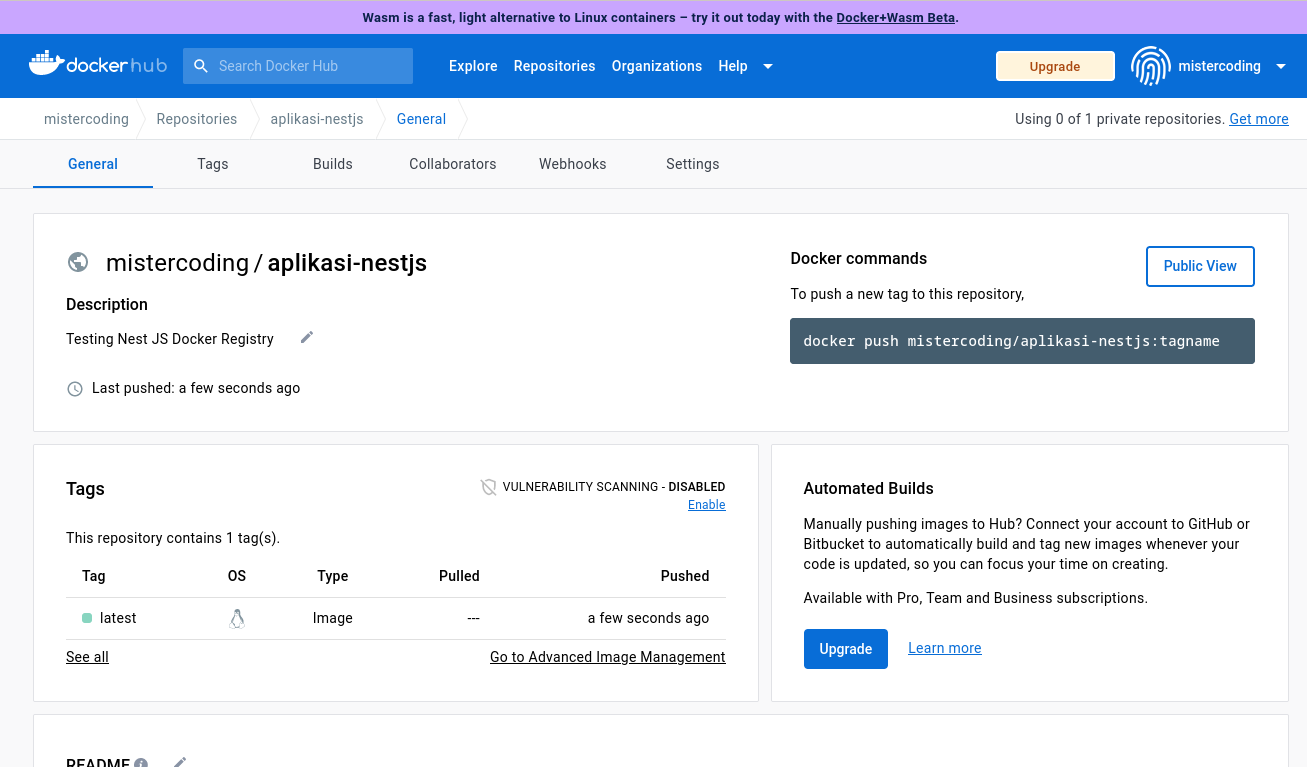
Task: Click the Image type cell
Action: point(333,618)
